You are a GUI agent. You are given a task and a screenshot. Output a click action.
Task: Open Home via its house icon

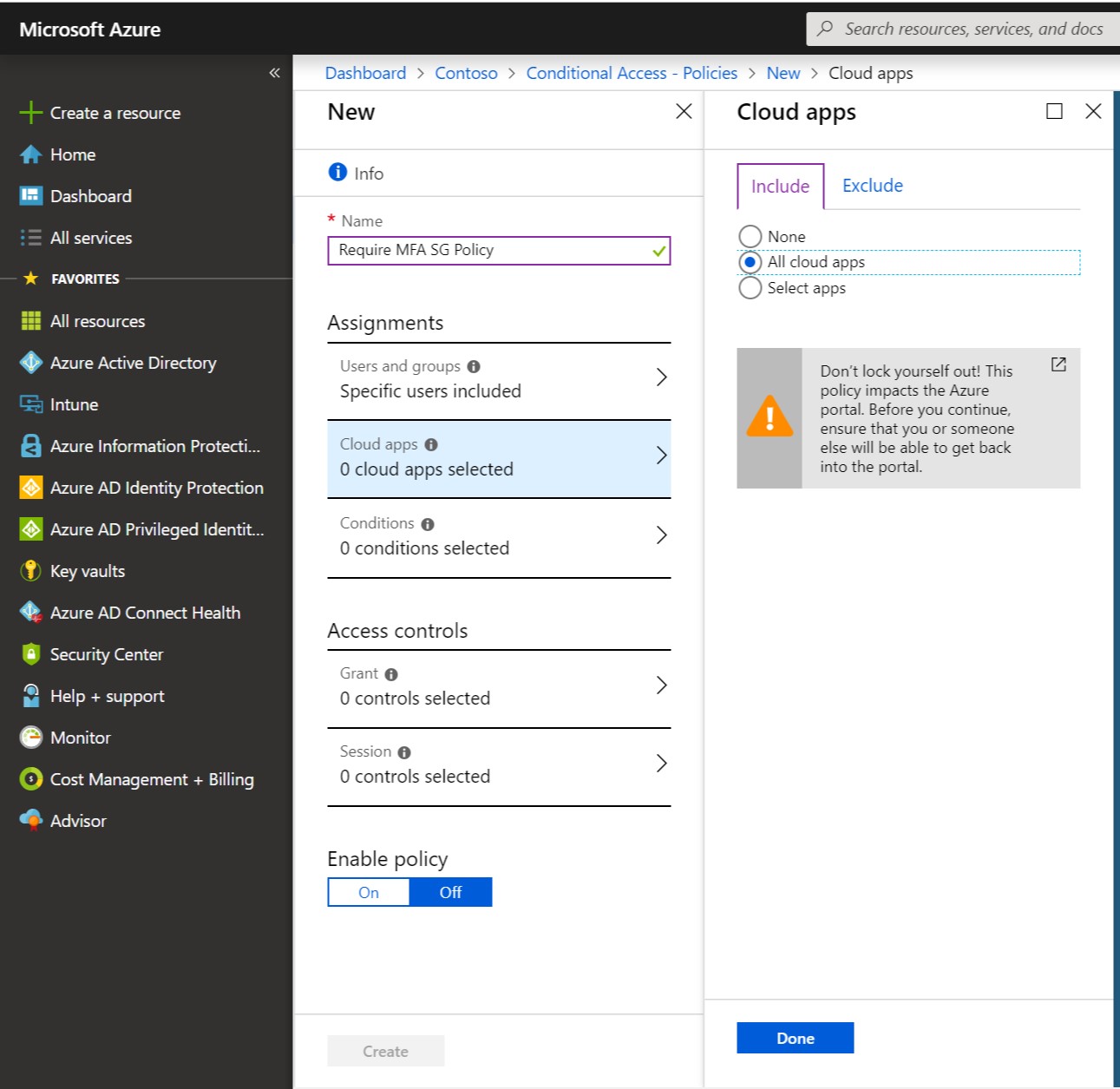coord(30,154)
